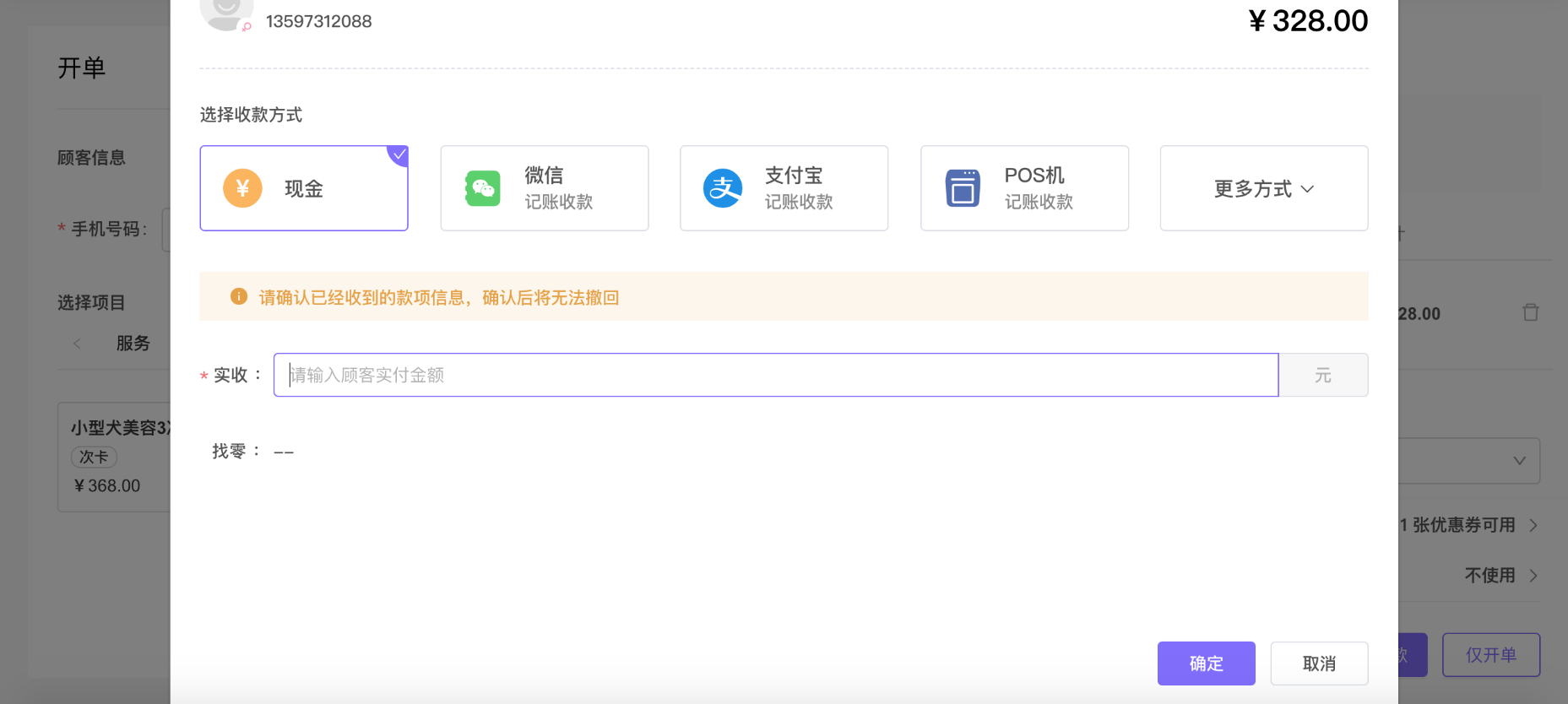Expand the 更多方式 dropdown

tap(1264, 188)
